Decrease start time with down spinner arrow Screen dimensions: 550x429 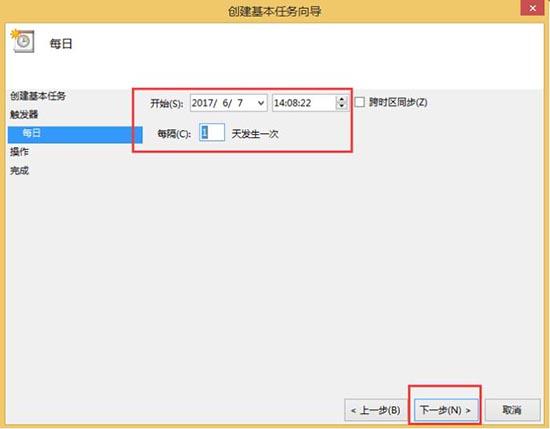click(341, 106)
